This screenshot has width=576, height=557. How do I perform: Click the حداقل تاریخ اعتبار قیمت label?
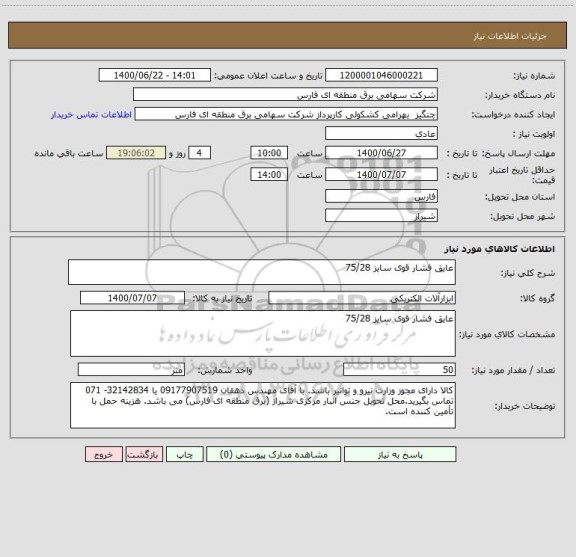(522, 175)
